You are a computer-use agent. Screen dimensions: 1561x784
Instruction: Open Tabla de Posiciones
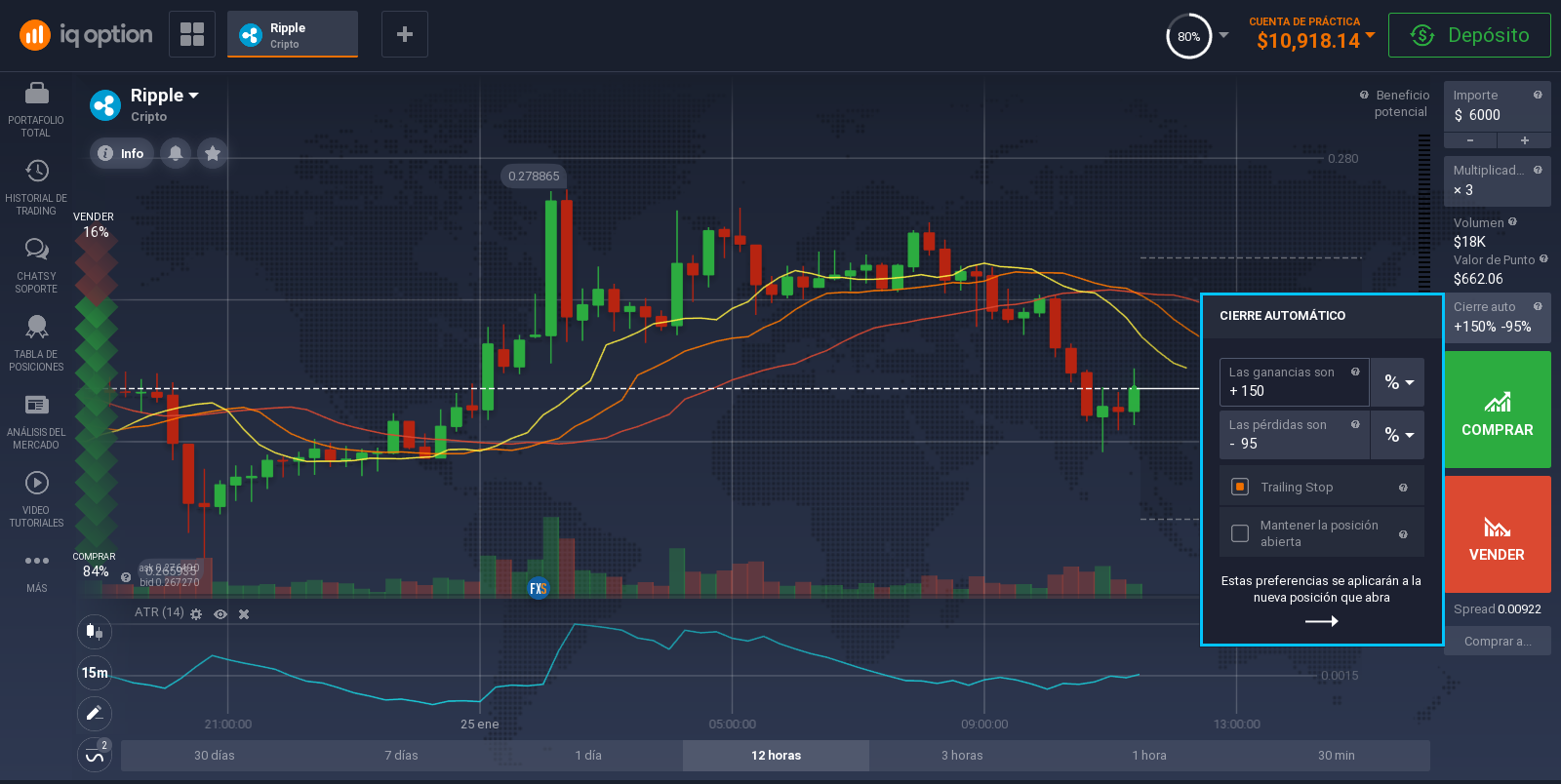click(x=36, y=344)
